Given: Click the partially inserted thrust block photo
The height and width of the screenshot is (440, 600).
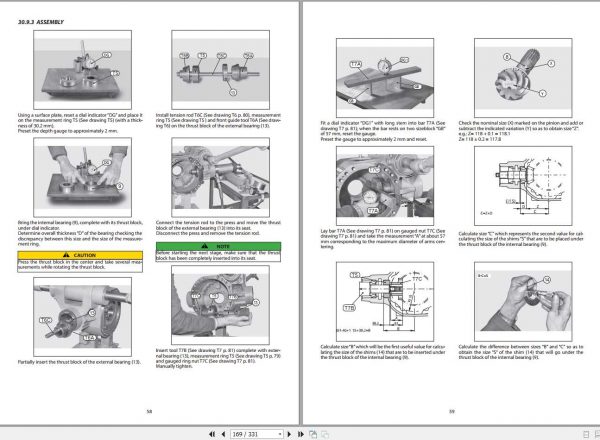Looking at the screenshot, I should (x=82, y=317).
